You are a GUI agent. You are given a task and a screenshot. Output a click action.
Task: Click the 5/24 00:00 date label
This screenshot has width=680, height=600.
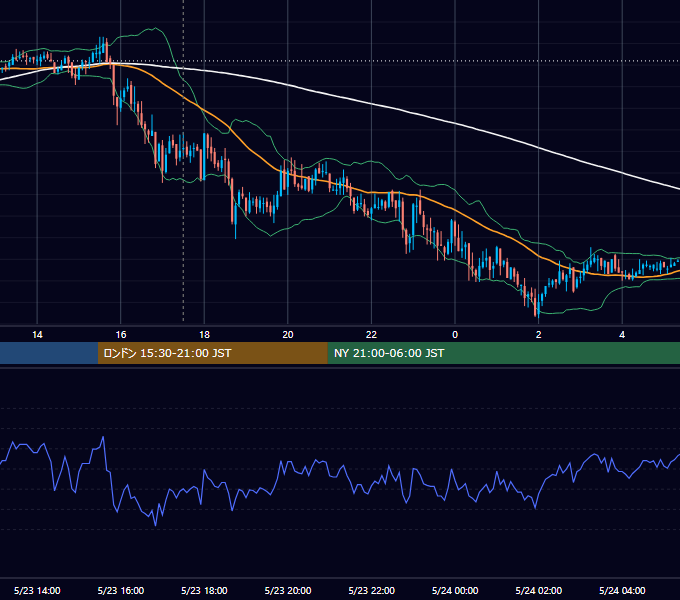(455, 590)
